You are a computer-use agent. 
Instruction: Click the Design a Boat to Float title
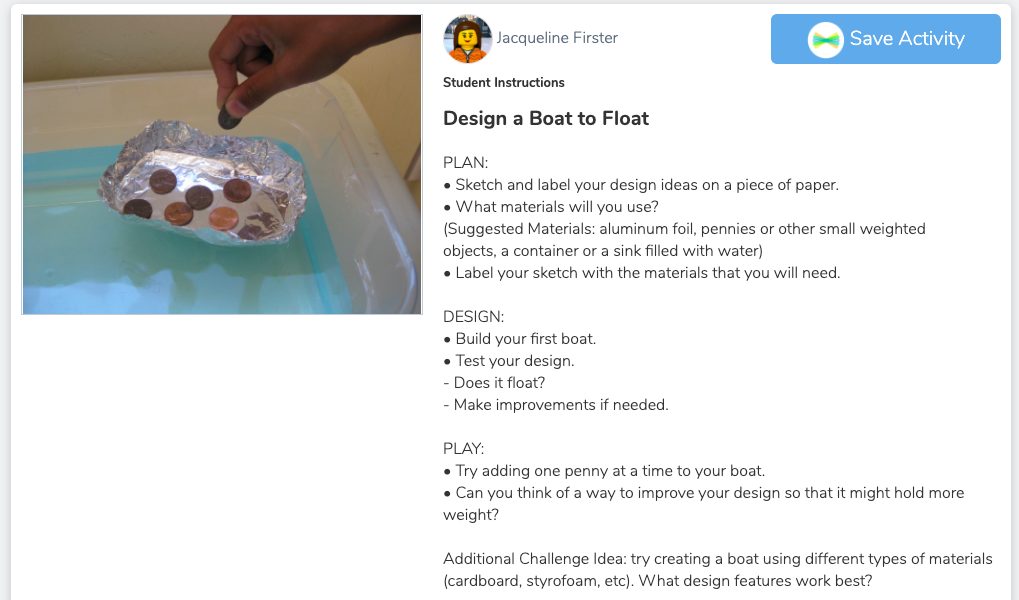tap(546, 118)
